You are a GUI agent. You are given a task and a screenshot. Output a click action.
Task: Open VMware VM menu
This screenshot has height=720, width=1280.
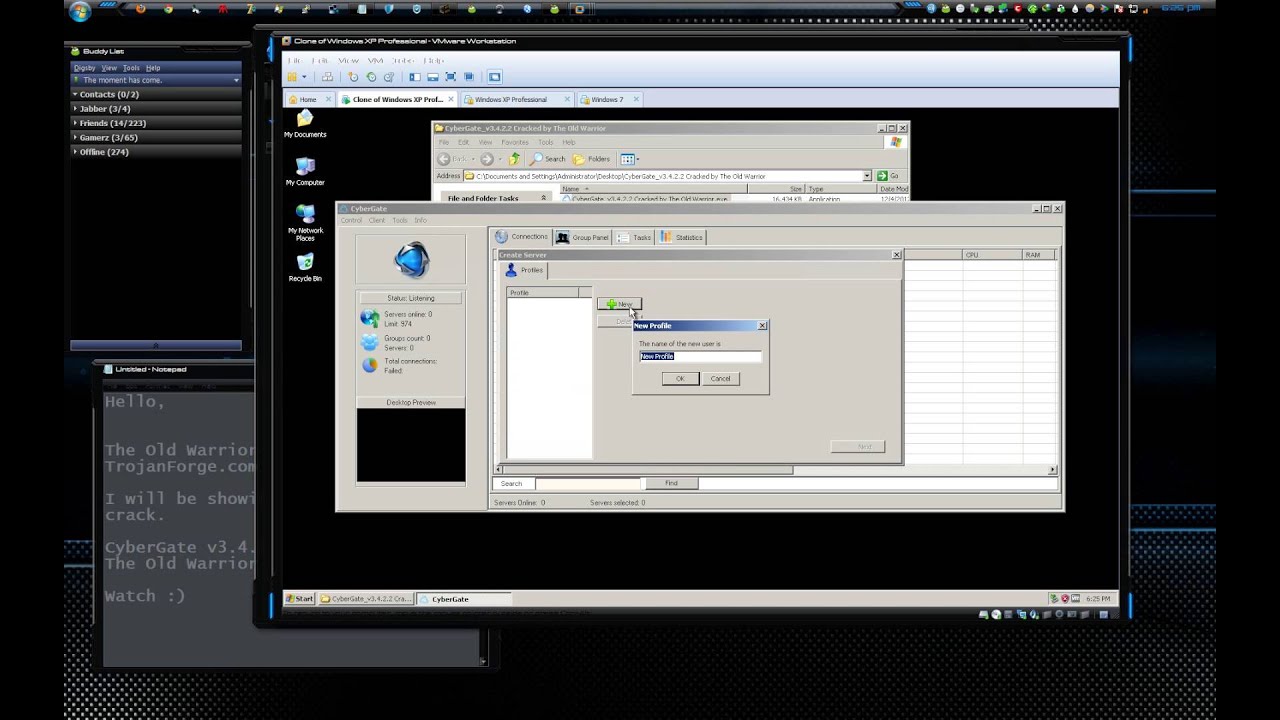(x=378, y=60)
